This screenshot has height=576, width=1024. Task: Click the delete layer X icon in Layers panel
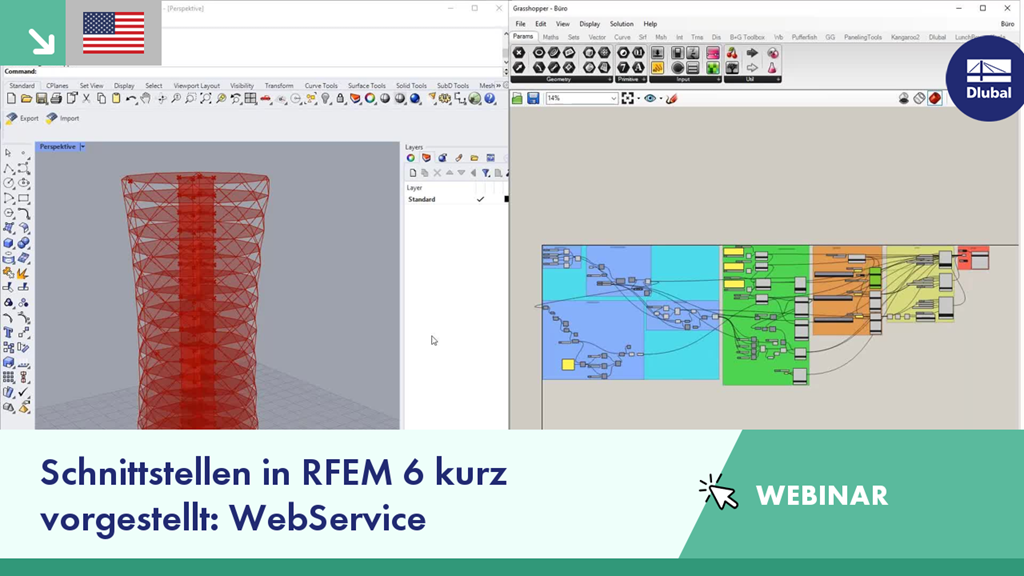(x=437, y=172)
